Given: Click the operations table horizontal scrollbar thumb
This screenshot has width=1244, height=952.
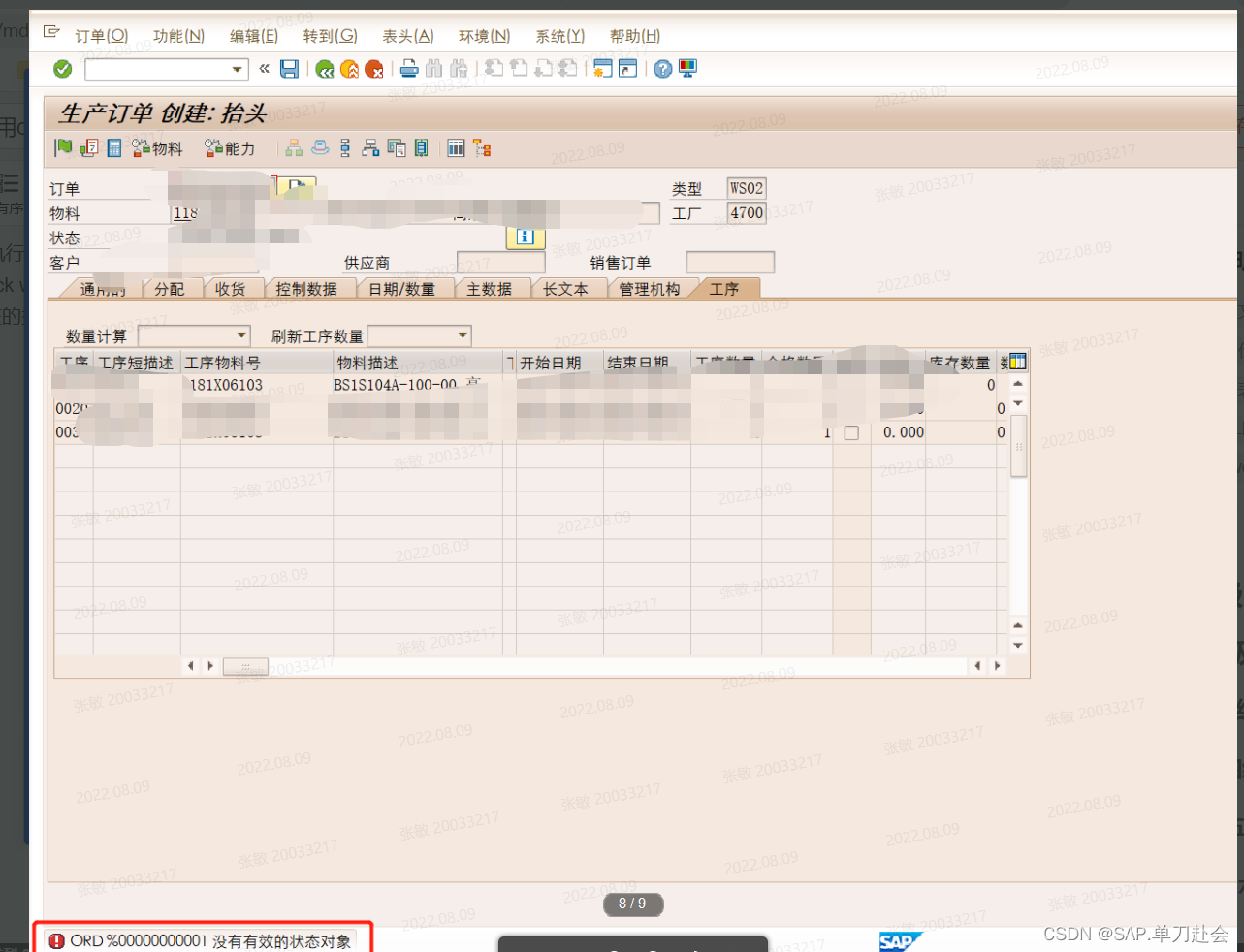Looking at the screenshot, I should [x=245, y=666].
